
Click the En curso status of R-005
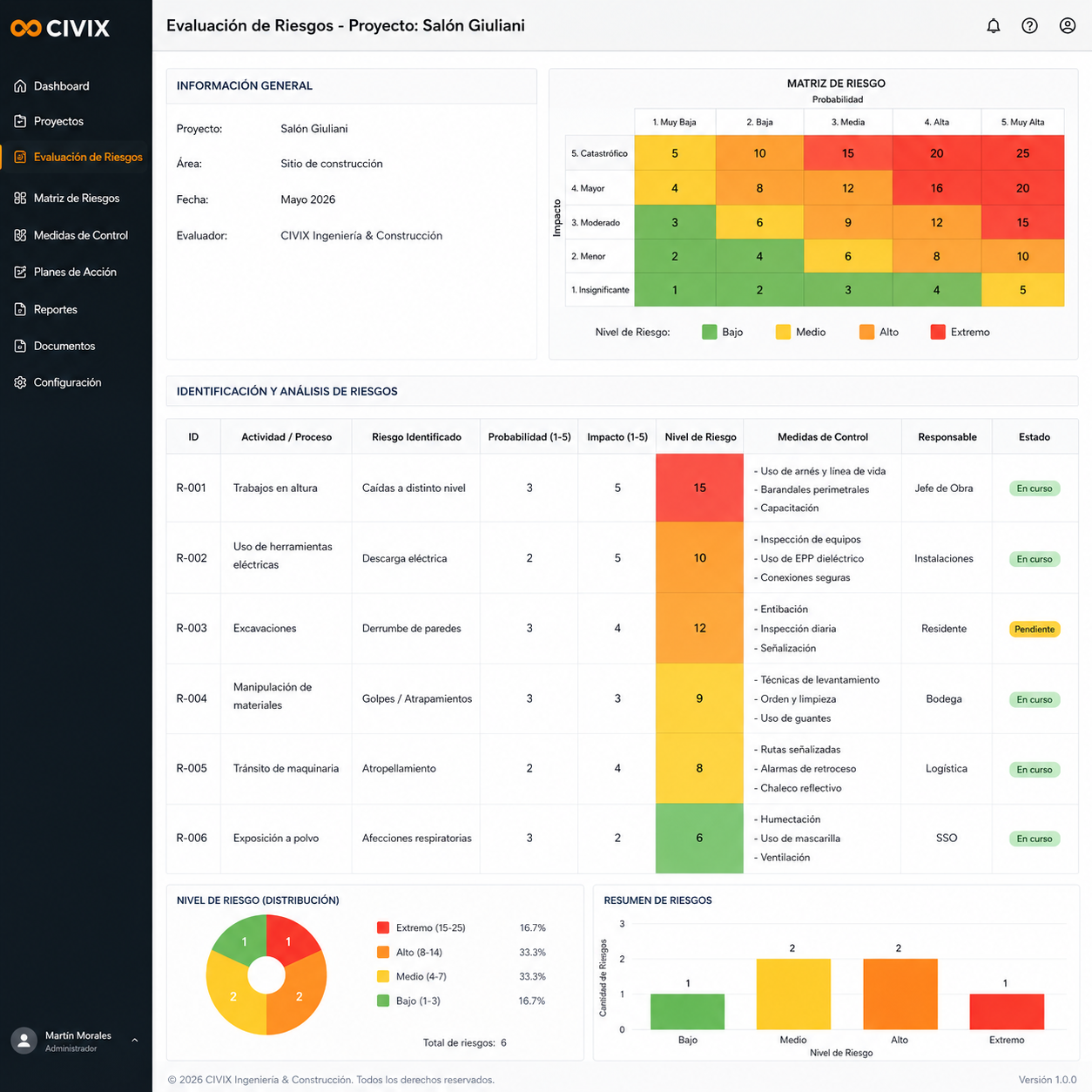[1035, 769]
